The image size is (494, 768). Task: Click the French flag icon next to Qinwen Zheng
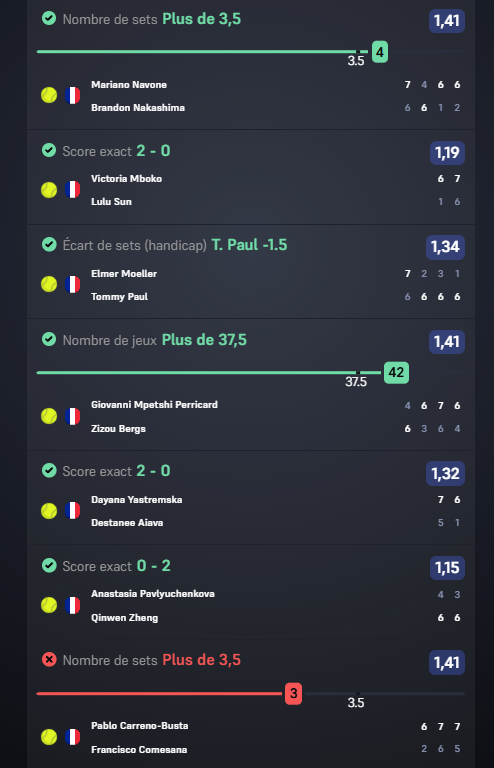pyautogui.click(x=72, y=605)
